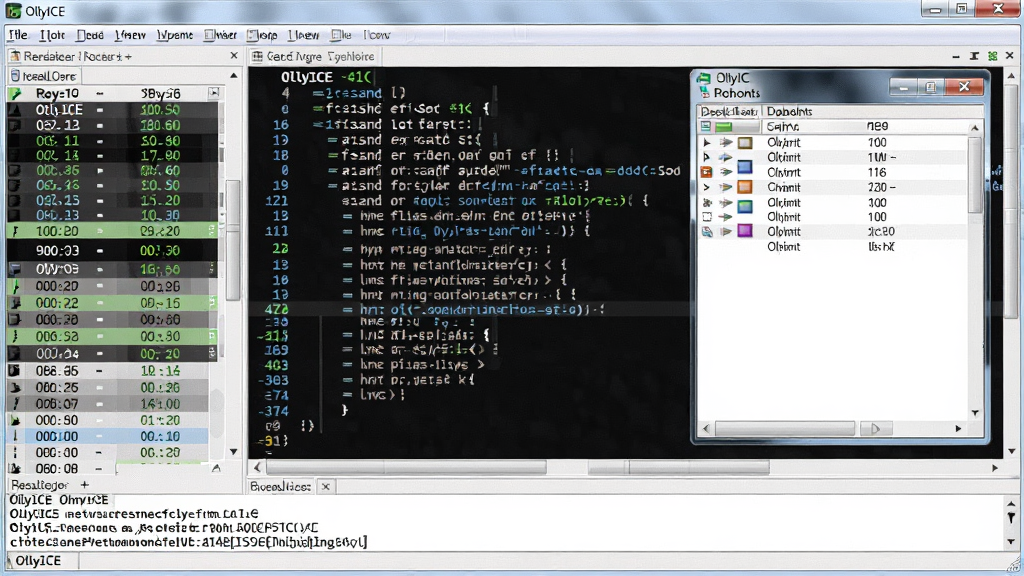Click the tan square icon in the popup's first row
The image size is (1024, 576).
(x=745, y=142)
